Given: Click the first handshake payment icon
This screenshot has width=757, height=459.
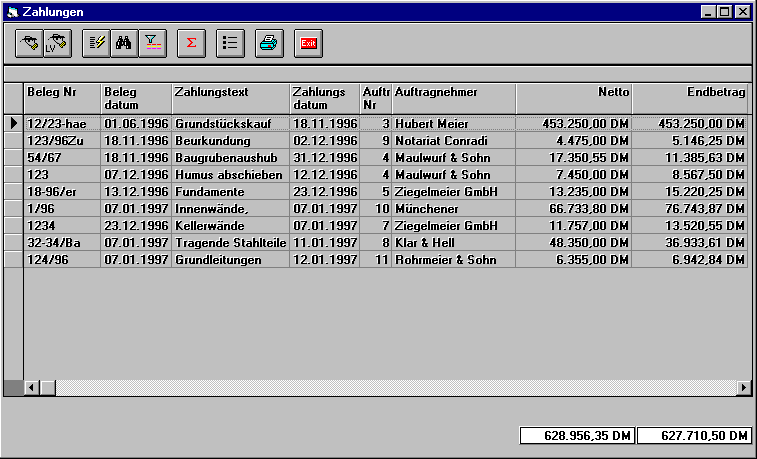Looking at the screenshot, I should tap(29, 42).
